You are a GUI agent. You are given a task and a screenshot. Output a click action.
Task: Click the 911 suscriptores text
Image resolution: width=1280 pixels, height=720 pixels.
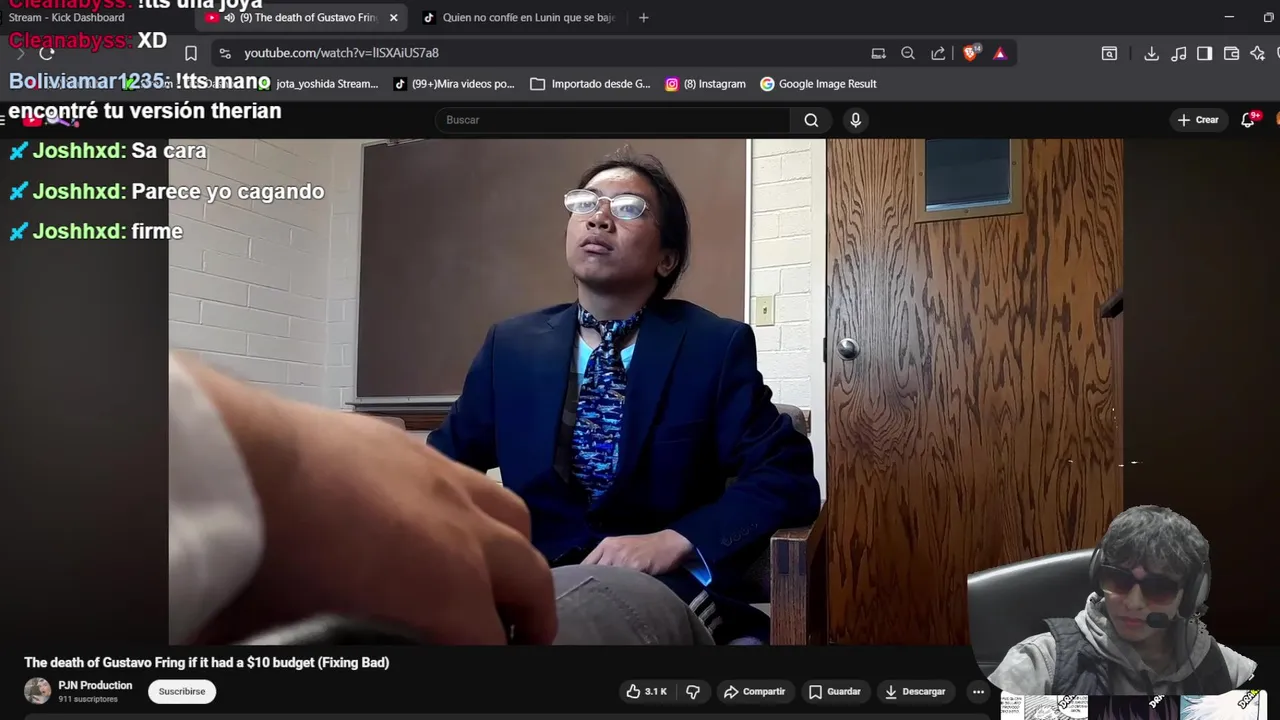[88, 699]
